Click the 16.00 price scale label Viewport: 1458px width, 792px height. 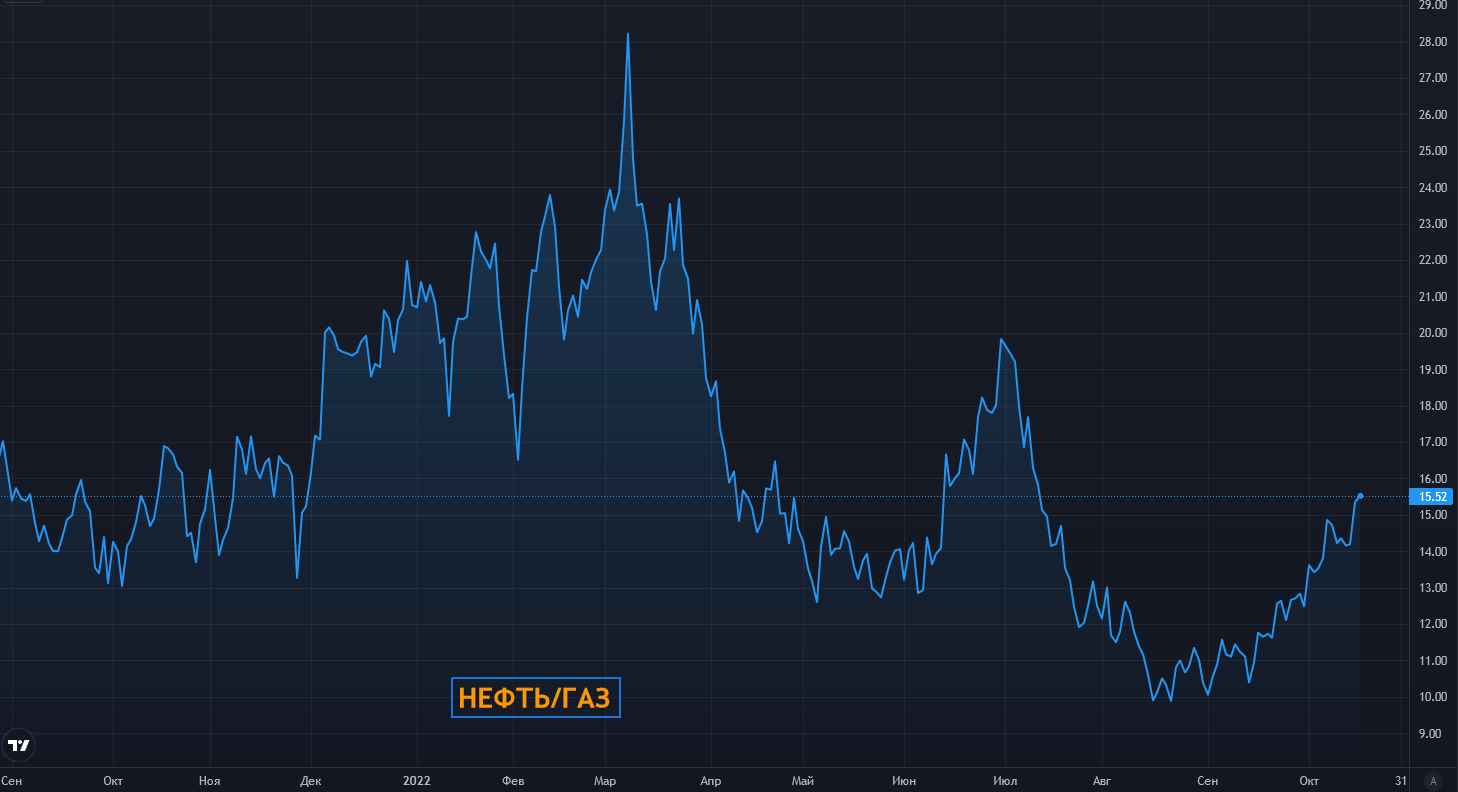1433,479
